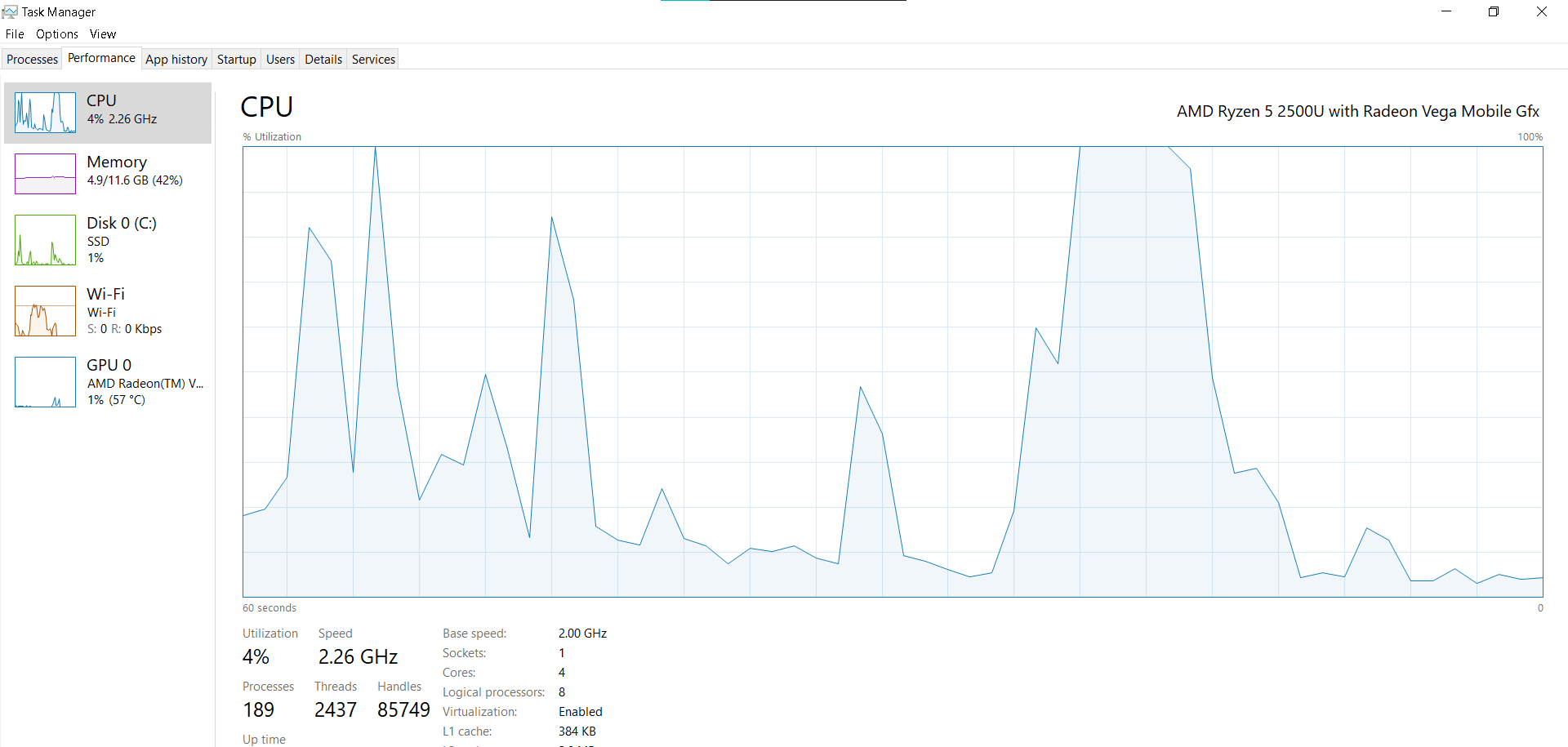Click the Virtualization status 'Enabled'
Screen dimensions: 1568x747
click(x=581, y=712)
